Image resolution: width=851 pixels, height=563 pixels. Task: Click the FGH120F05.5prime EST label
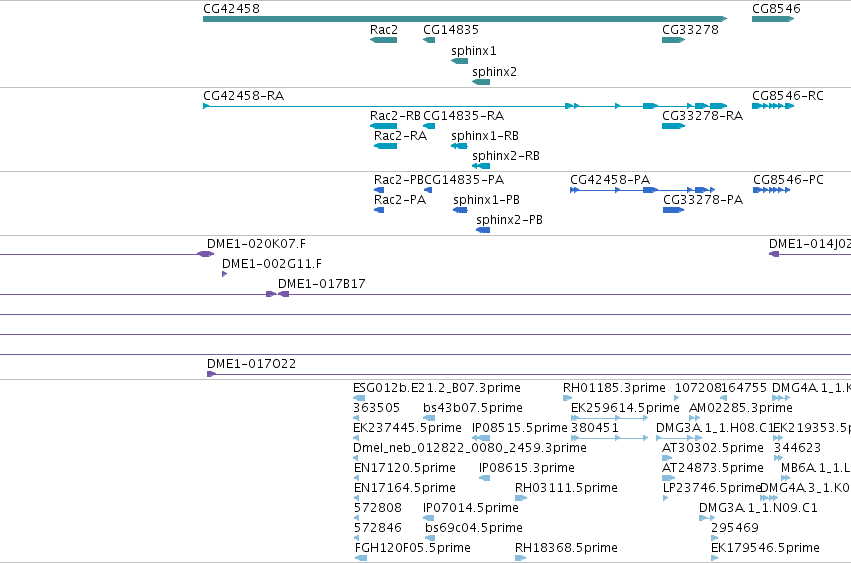pyautogui.click(x=412, y=548)
